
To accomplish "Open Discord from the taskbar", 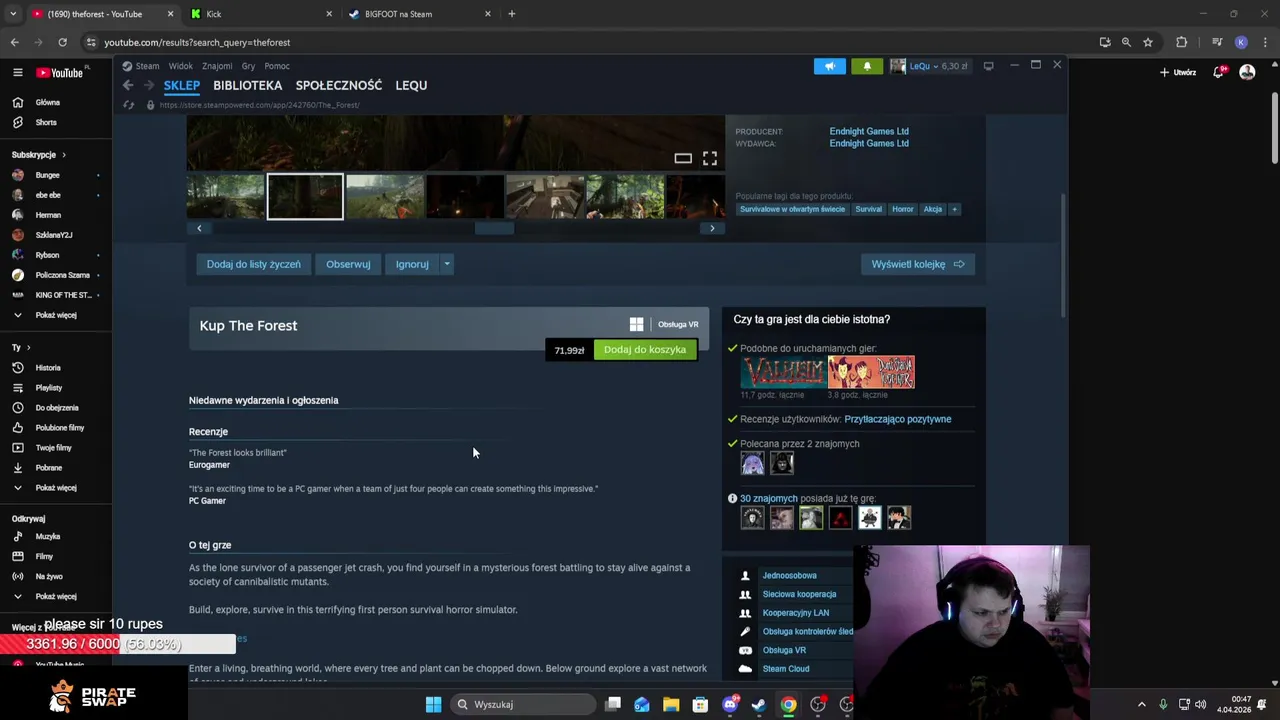I will tap(731, 704).
